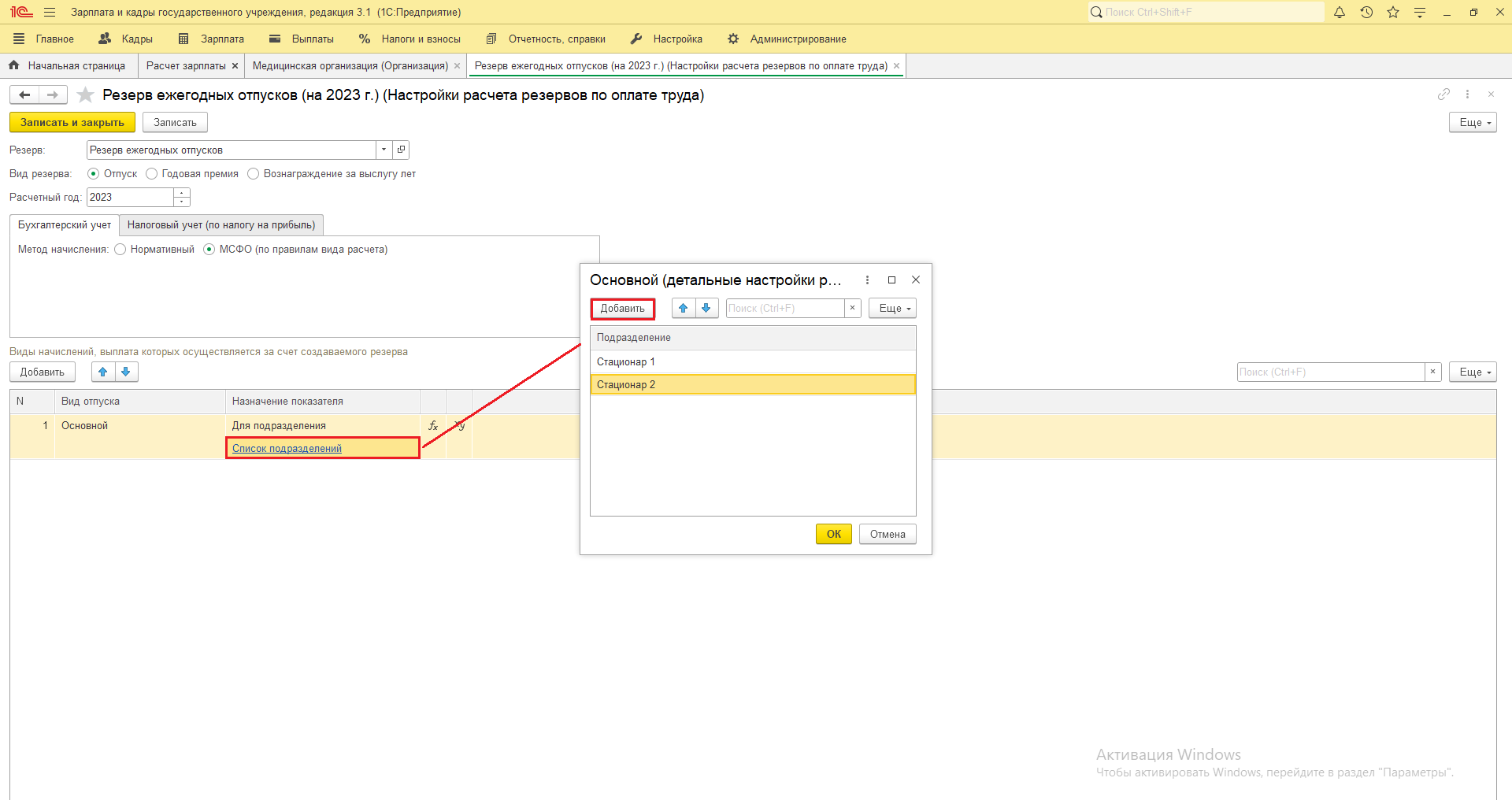The width and height of the screenshot is (1512, 800).
Task: Go back with the left arrow button
Action: (x=24, y=95)
